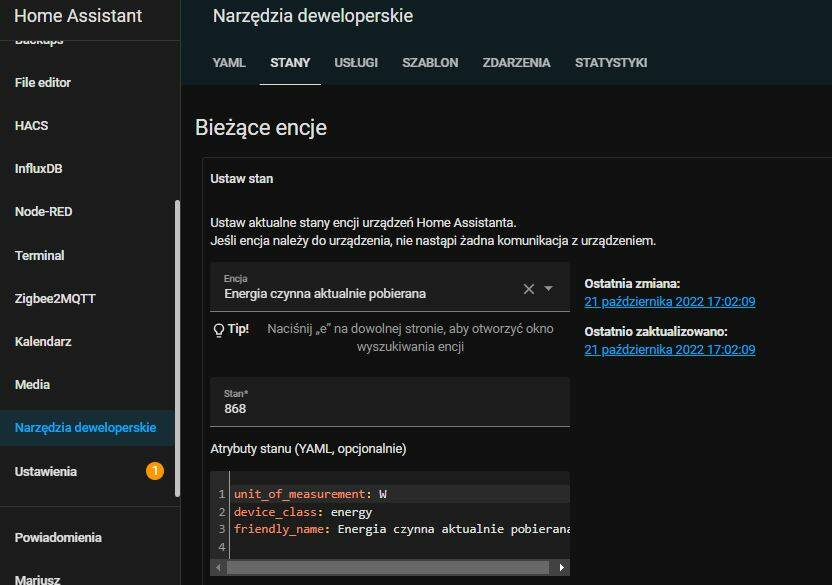This screenshot has height=585, width=832.
Task: Click the Home Assistant title
Action: click(x=78, y=16)
